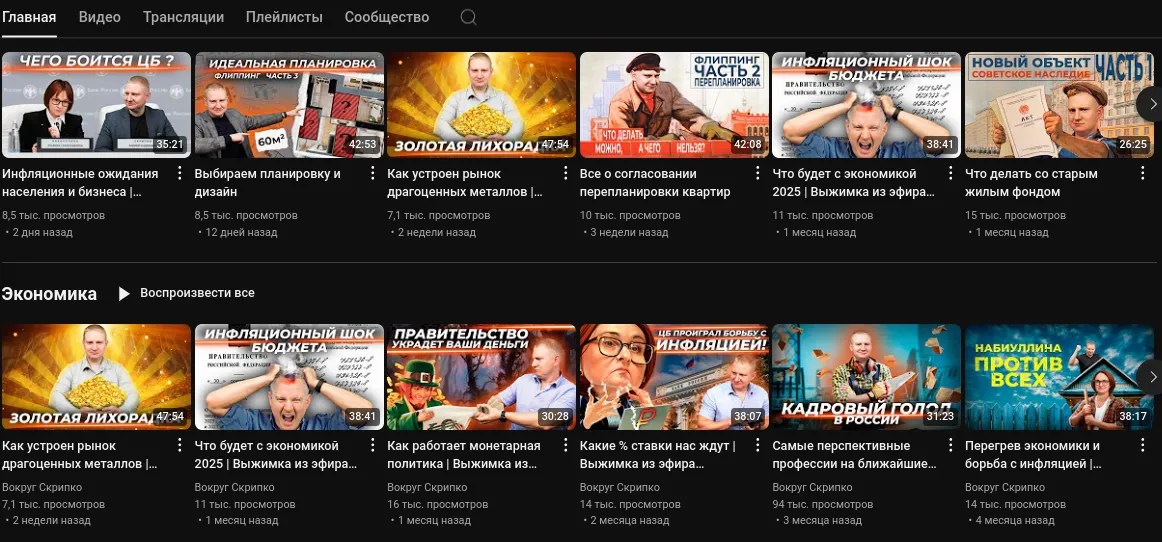The height and width of the screenshot is (542, 1162).
Task: Open three-dot menu for "Выбираем планировку и дизайн"
Action: coord(371,173)
